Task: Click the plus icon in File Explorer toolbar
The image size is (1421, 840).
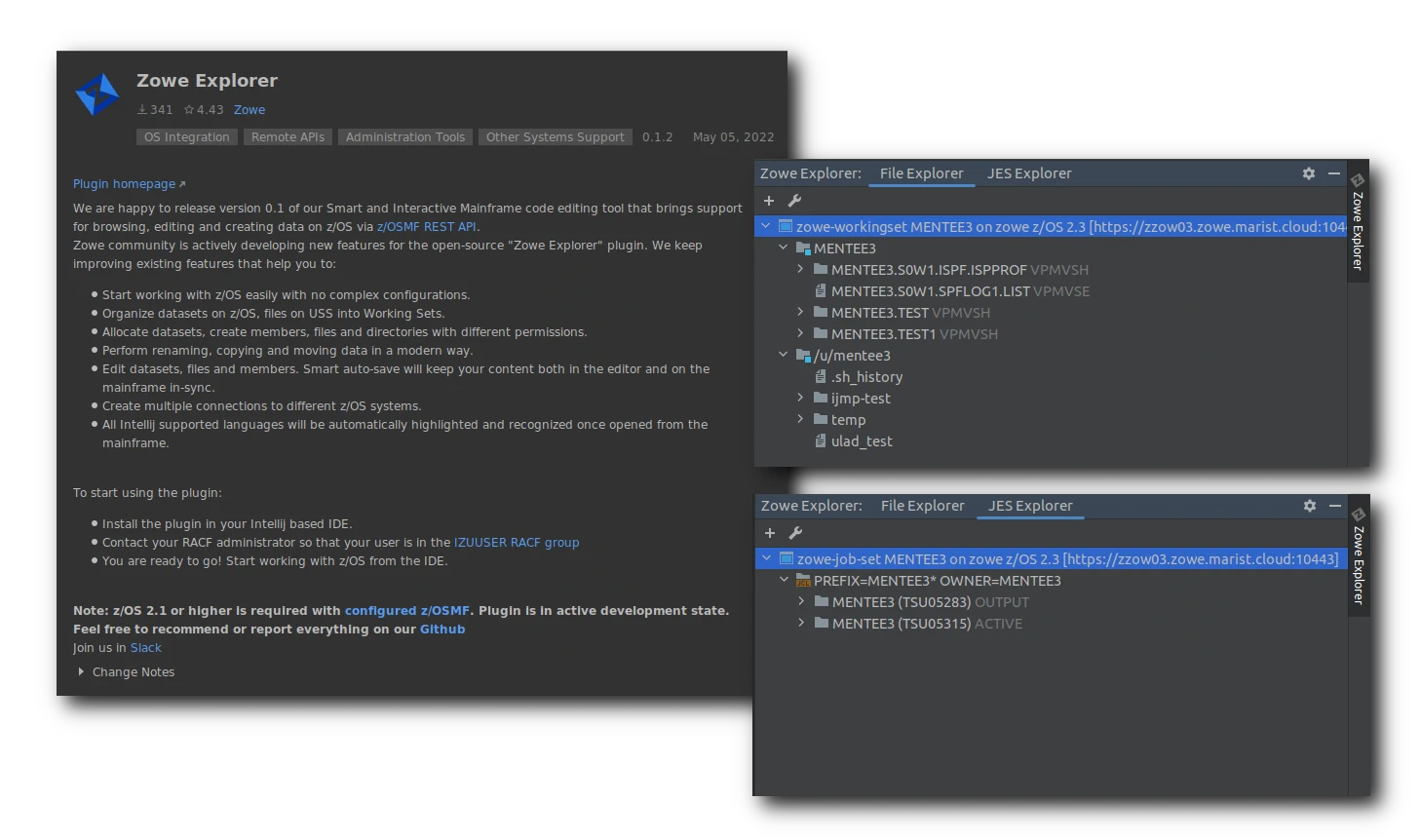Action: point(769,201)
